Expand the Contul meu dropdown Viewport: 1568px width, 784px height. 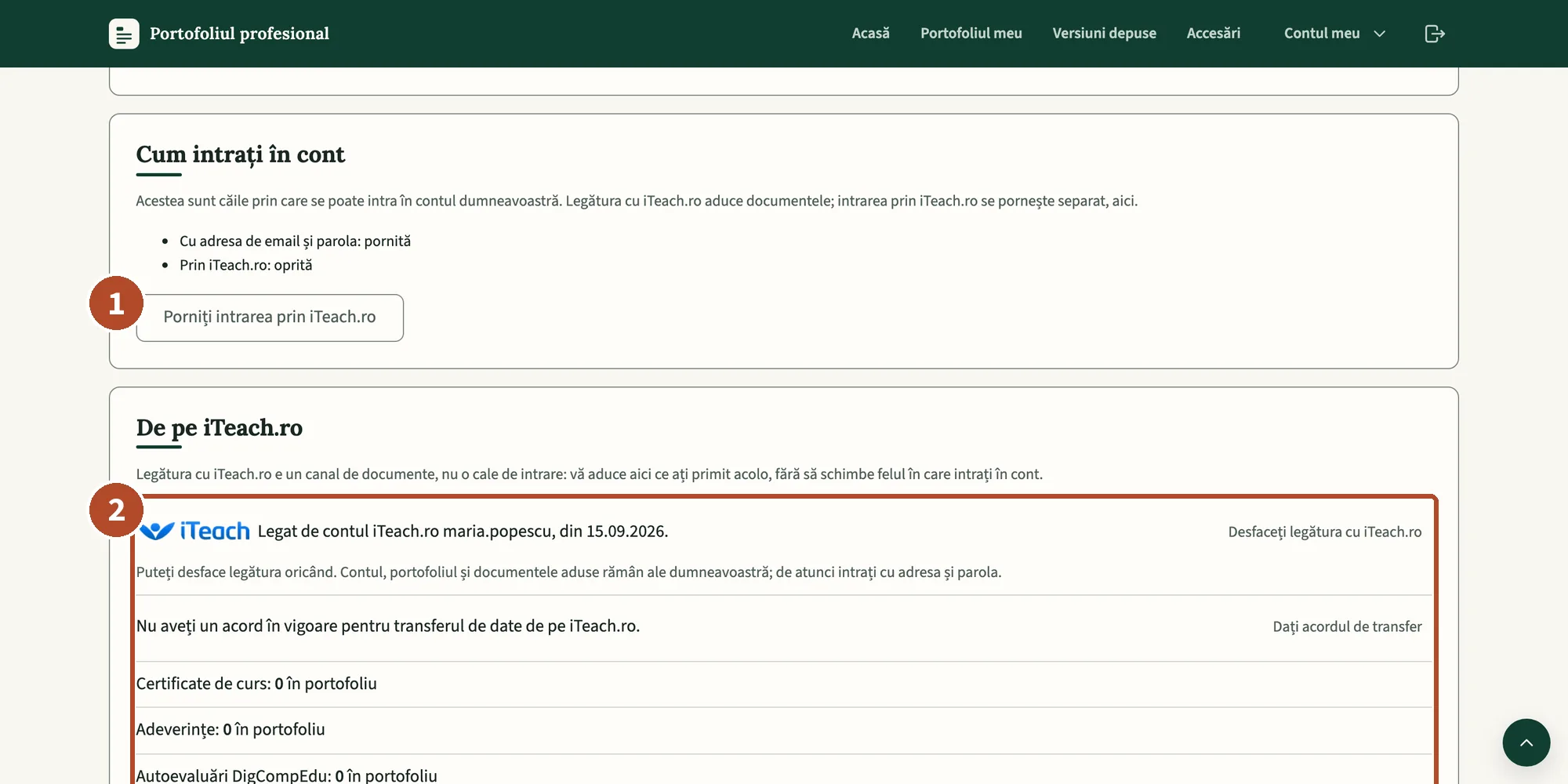tap(1334, 34)
